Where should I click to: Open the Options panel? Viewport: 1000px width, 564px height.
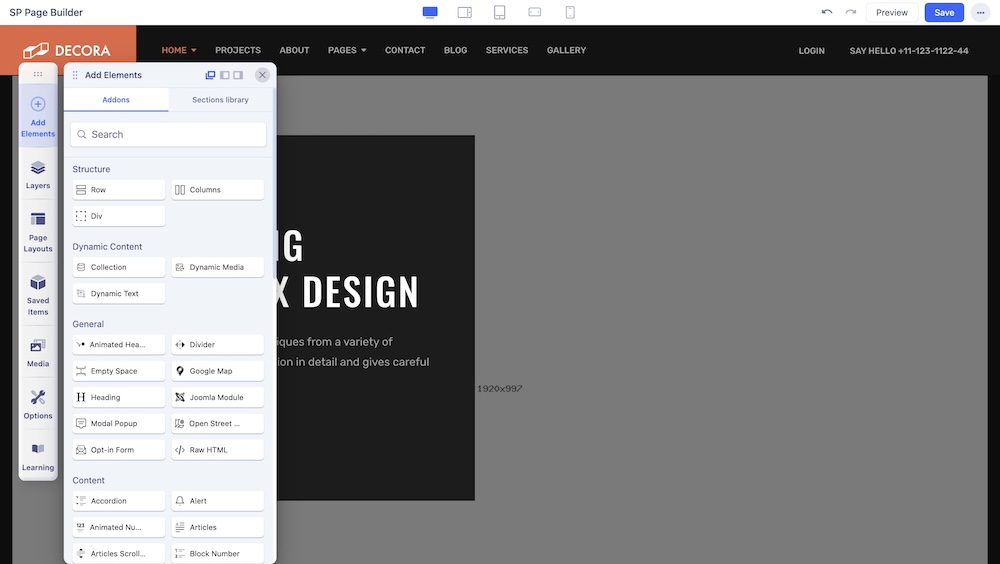(38, 404)
